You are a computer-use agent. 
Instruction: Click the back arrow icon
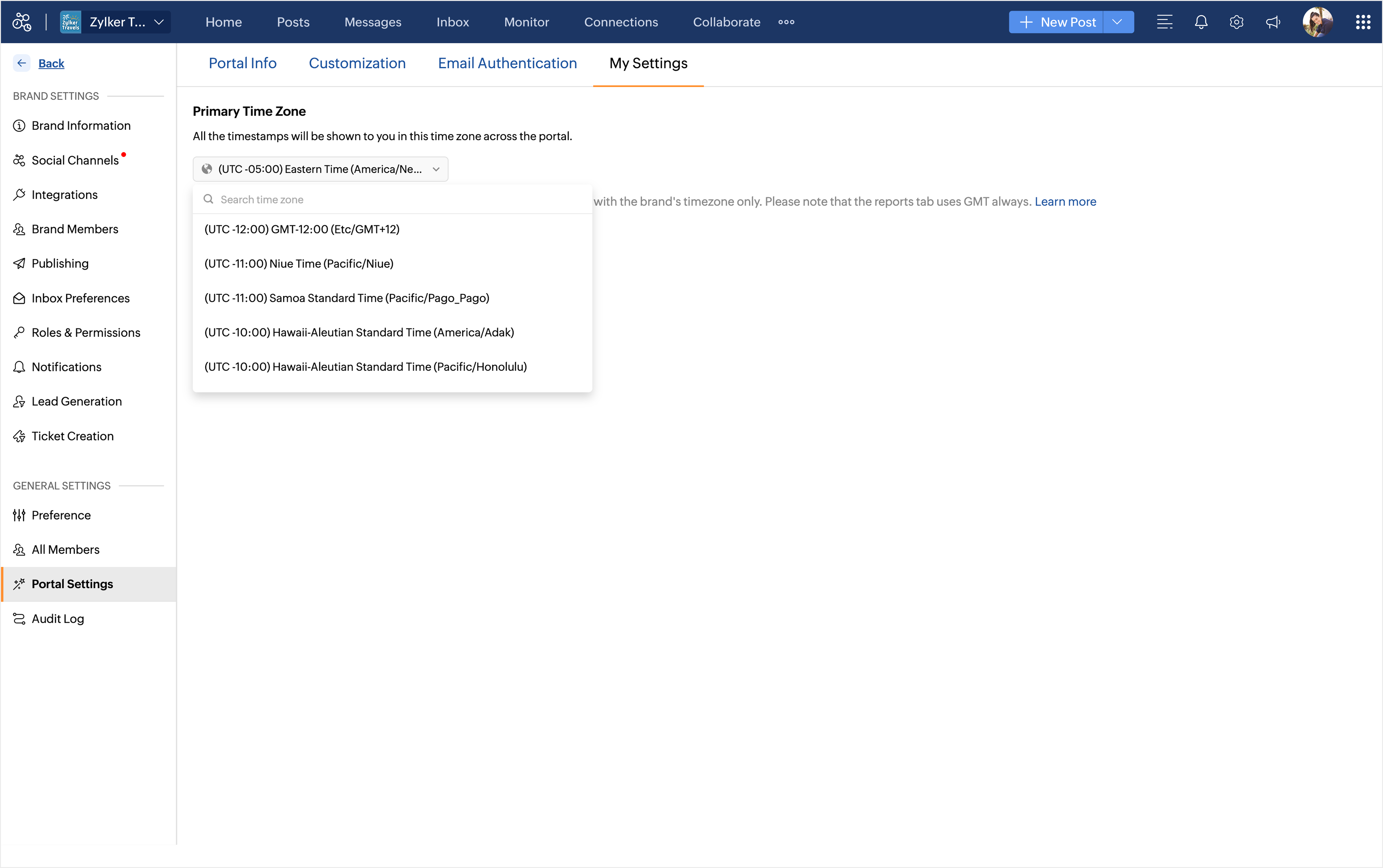[22, 63]
